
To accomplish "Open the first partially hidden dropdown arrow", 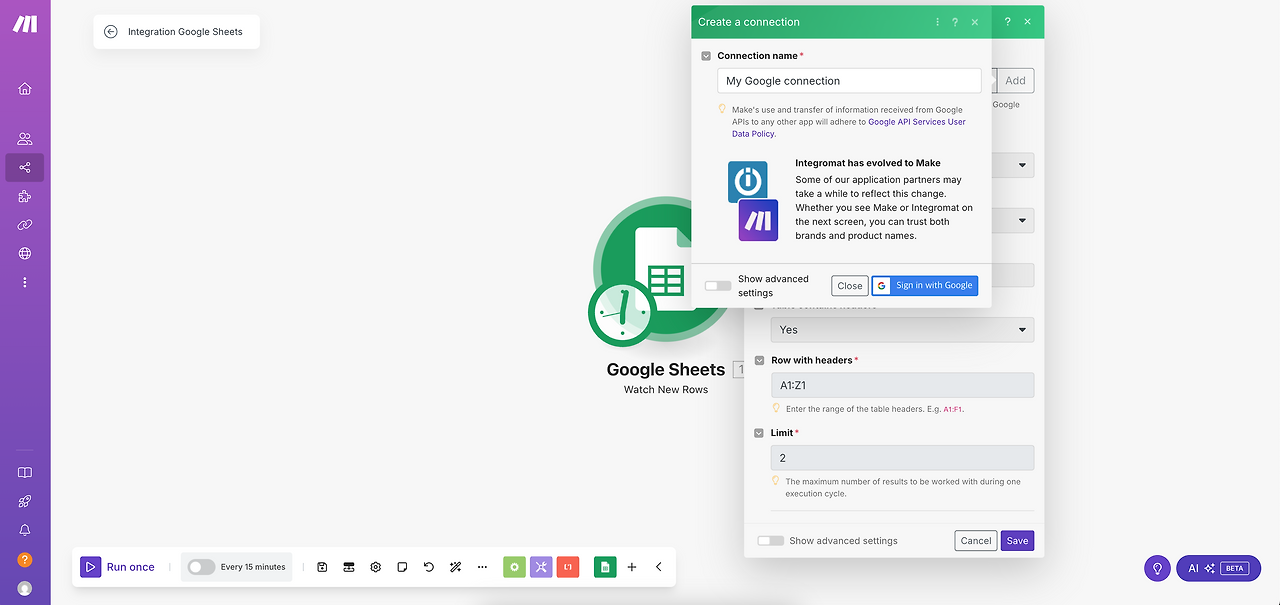I will point(1022,165).
